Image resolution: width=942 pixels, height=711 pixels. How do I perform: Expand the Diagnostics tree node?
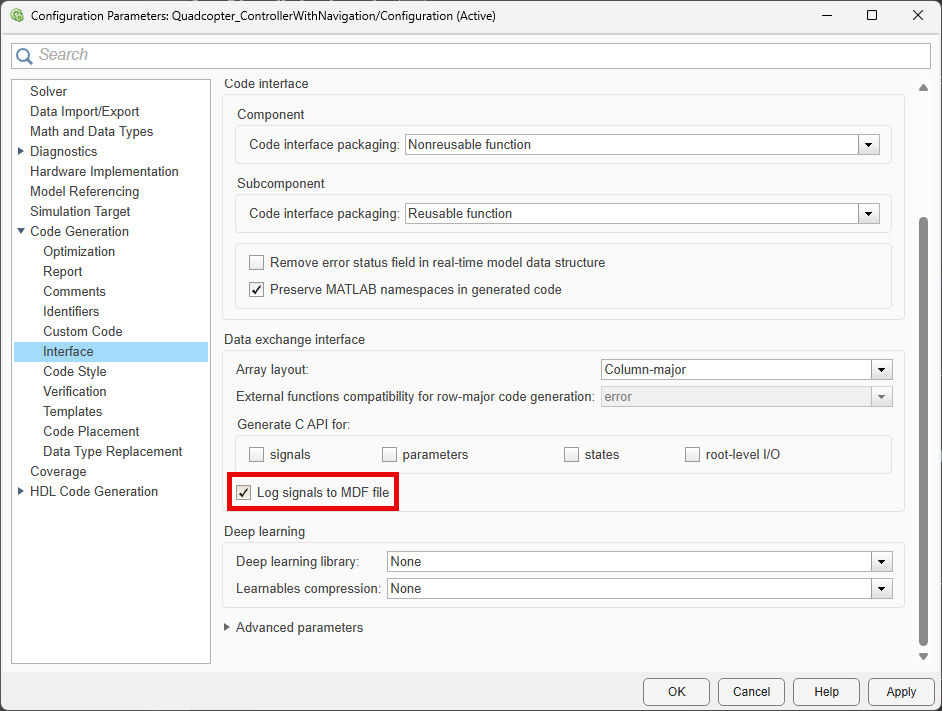coord(20,151)
